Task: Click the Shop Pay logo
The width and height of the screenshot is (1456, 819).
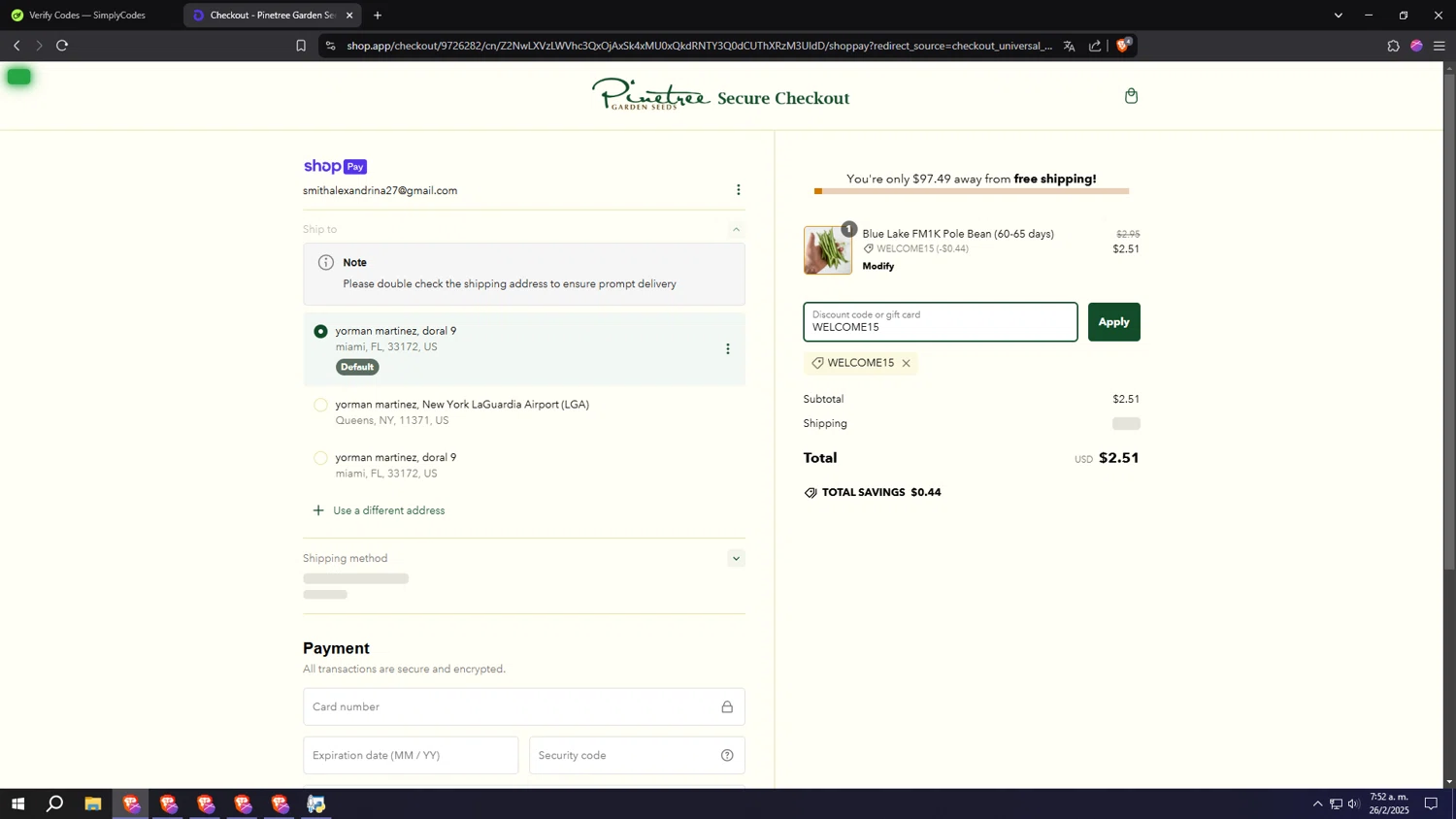Action: 335,167
